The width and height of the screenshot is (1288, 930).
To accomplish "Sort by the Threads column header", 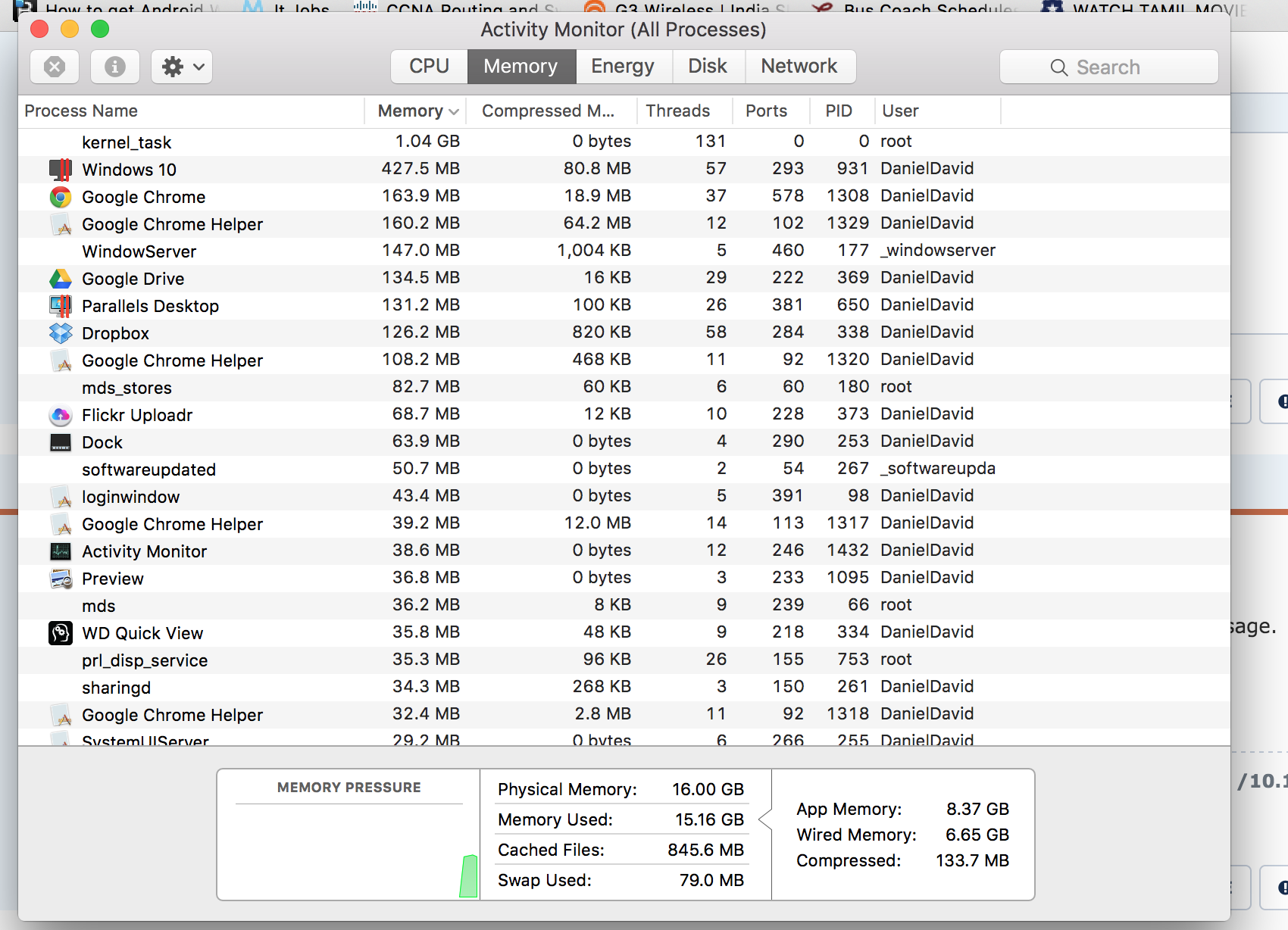I will 684,111.
